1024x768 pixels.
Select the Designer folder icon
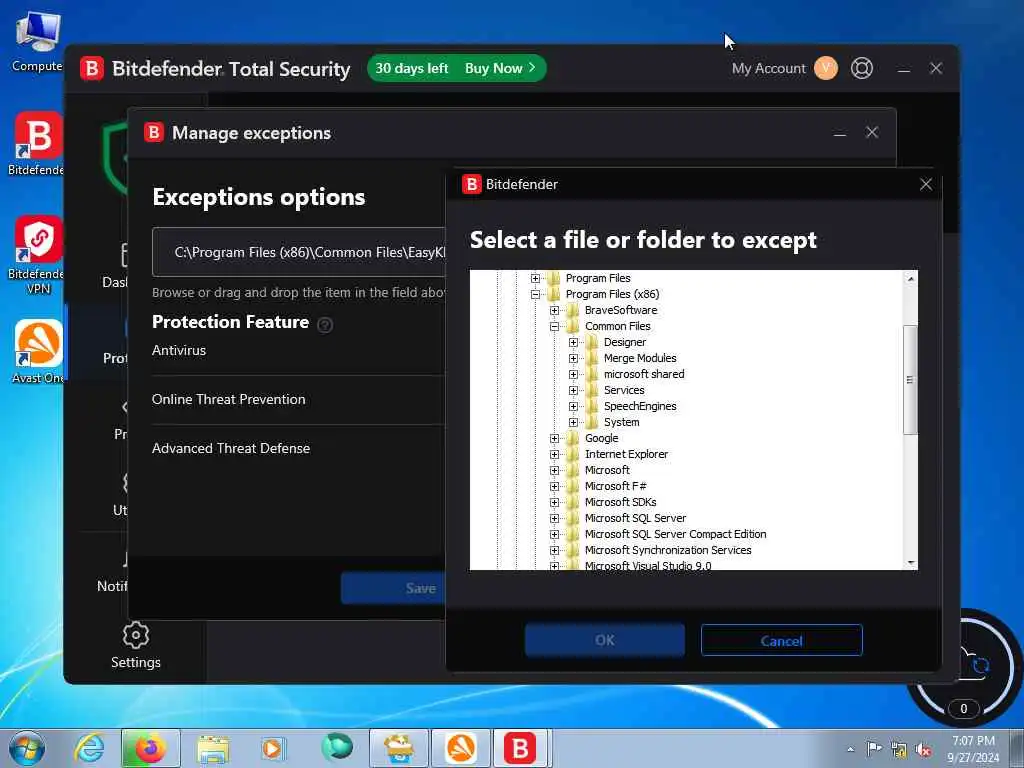pyautogui.click(x=591, y=342)
